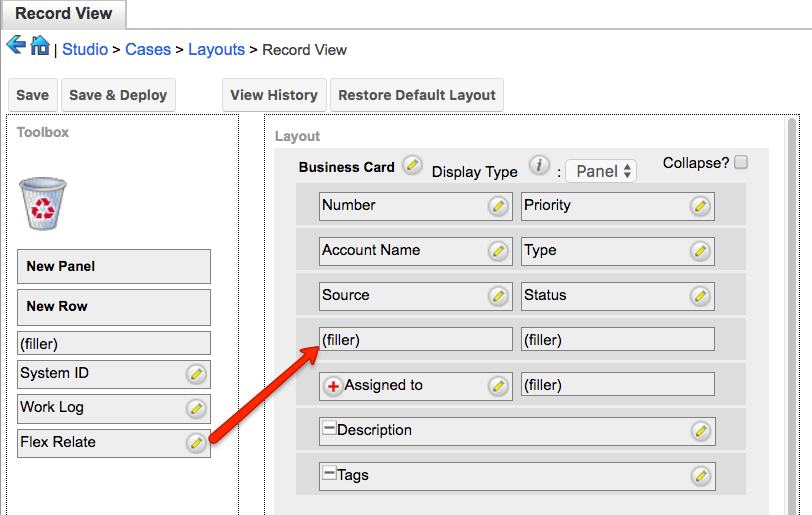Select the Record View tab

(64, 15)
